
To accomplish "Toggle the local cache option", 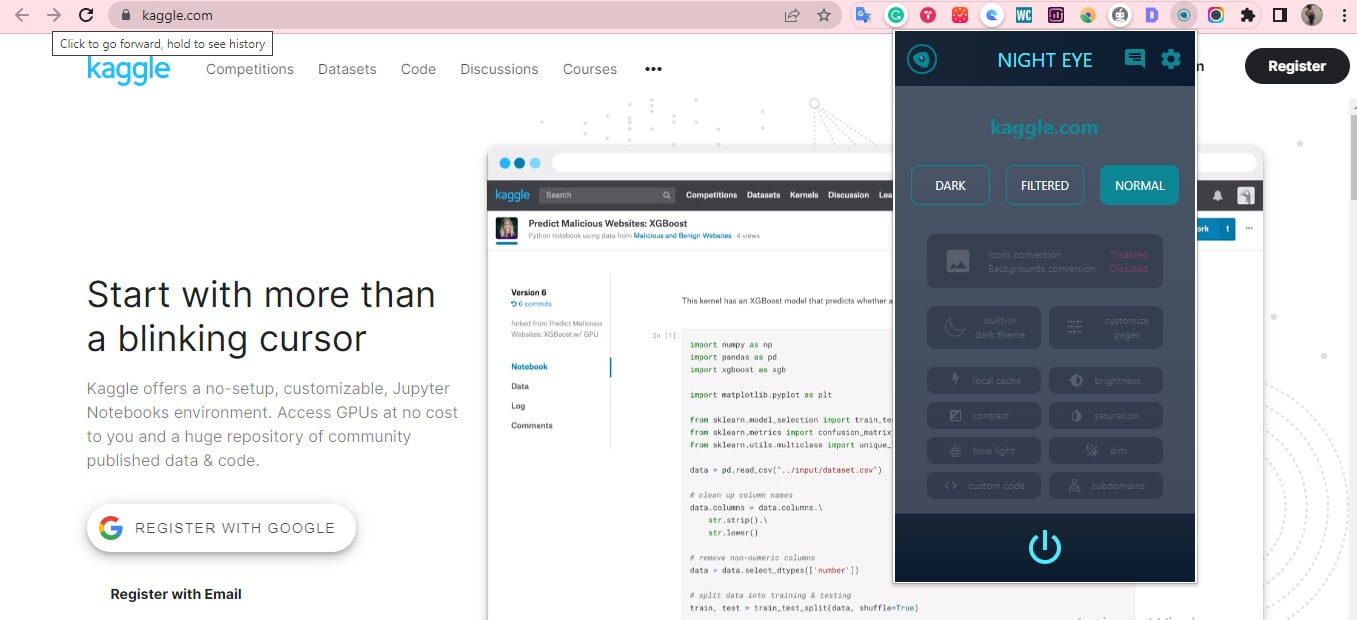I will tap(984, 381).
